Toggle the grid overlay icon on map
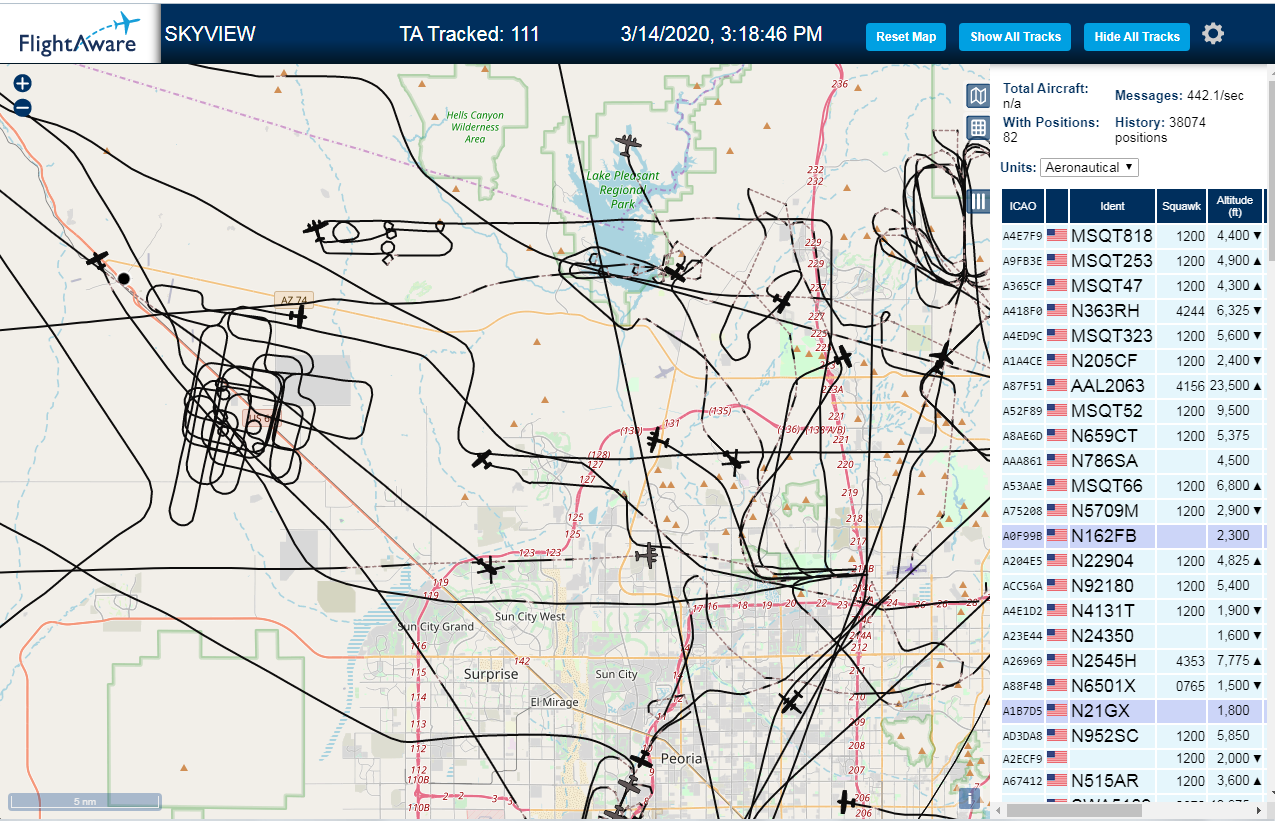The width and height of the screenshot is (1275, 821). (x=978, y=128)
